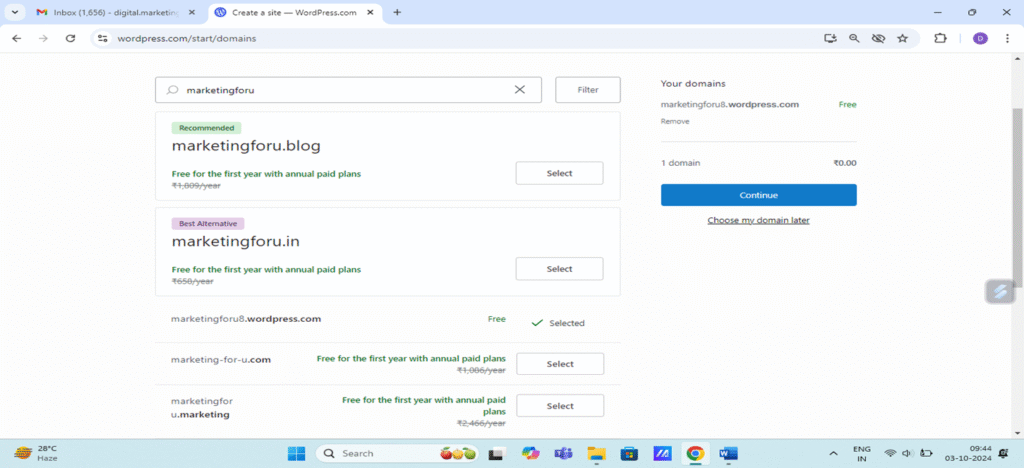Reload the page with browser refresh icon
Viewport: 1024px width, 468px height.
coord(70,38)
